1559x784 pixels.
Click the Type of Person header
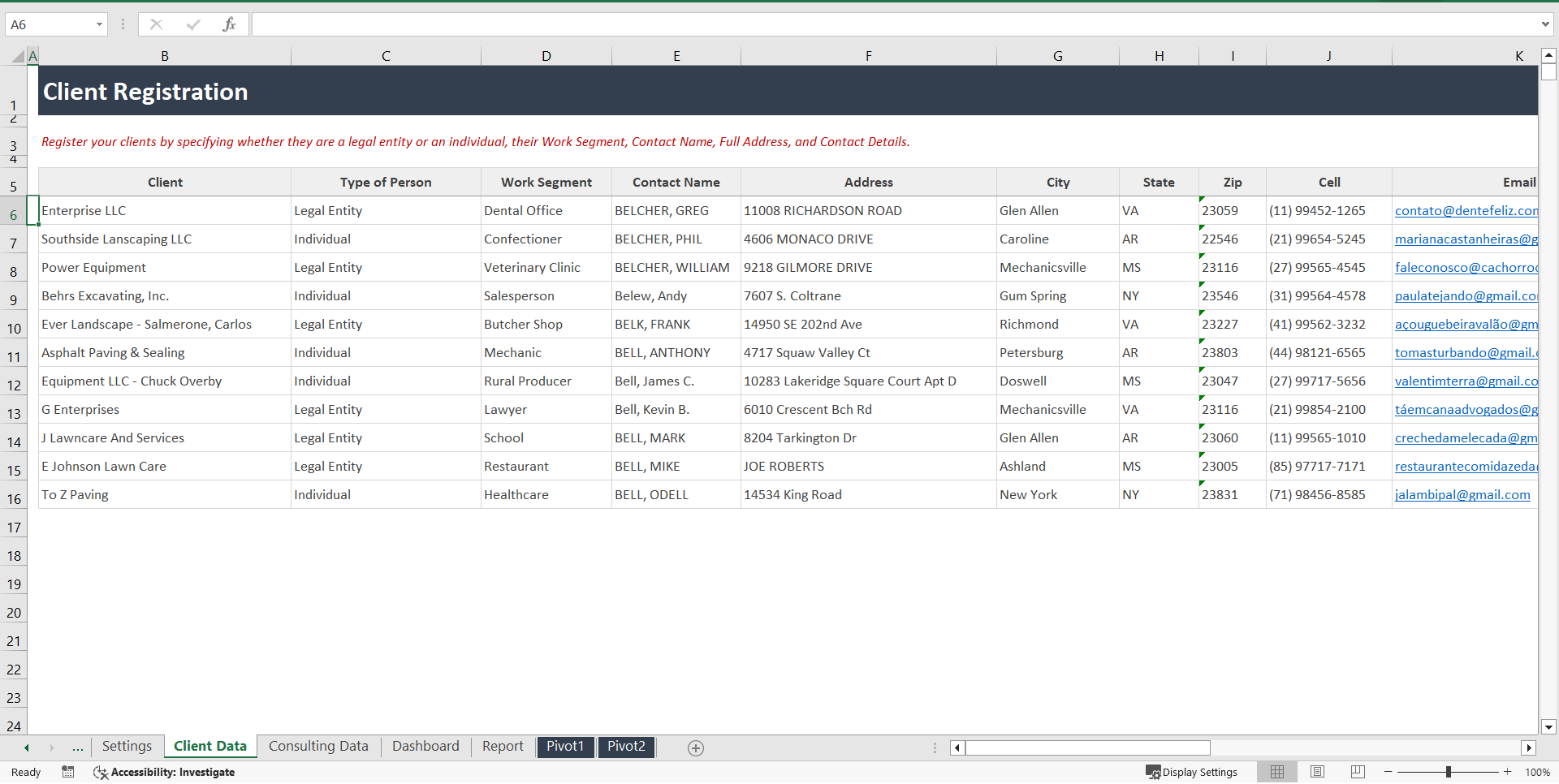386,183
